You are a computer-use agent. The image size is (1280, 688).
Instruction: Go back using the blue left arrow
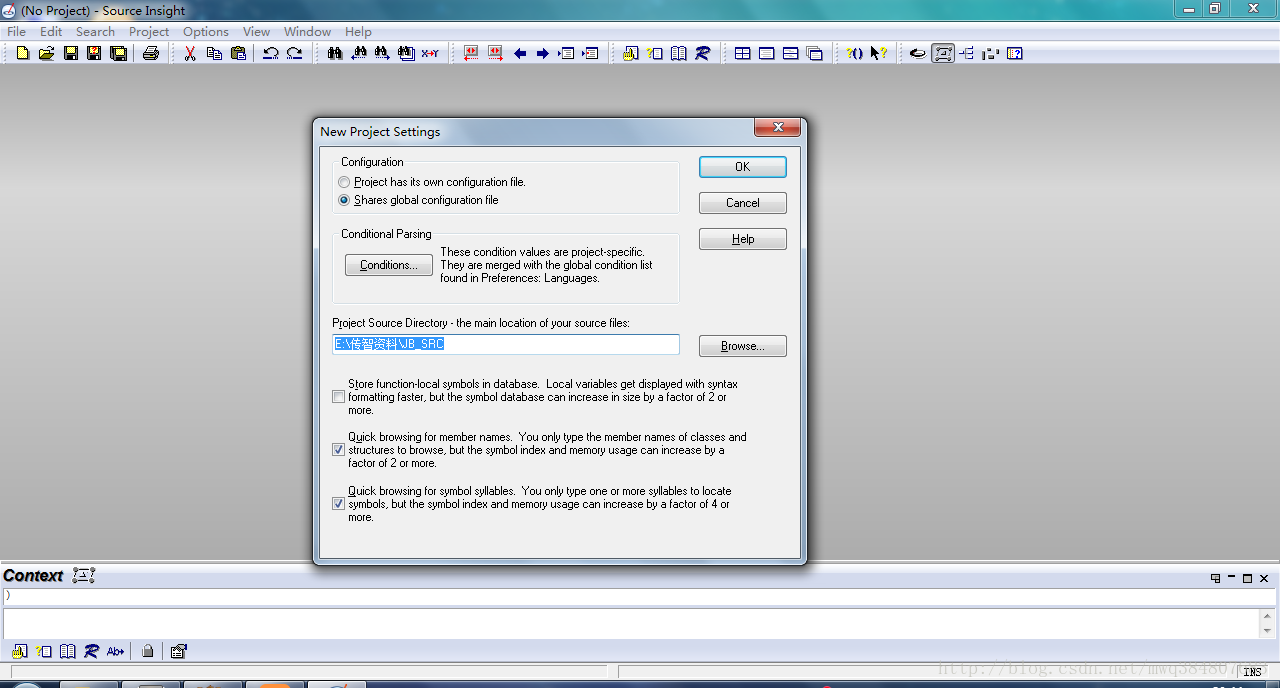click(520, 53)
